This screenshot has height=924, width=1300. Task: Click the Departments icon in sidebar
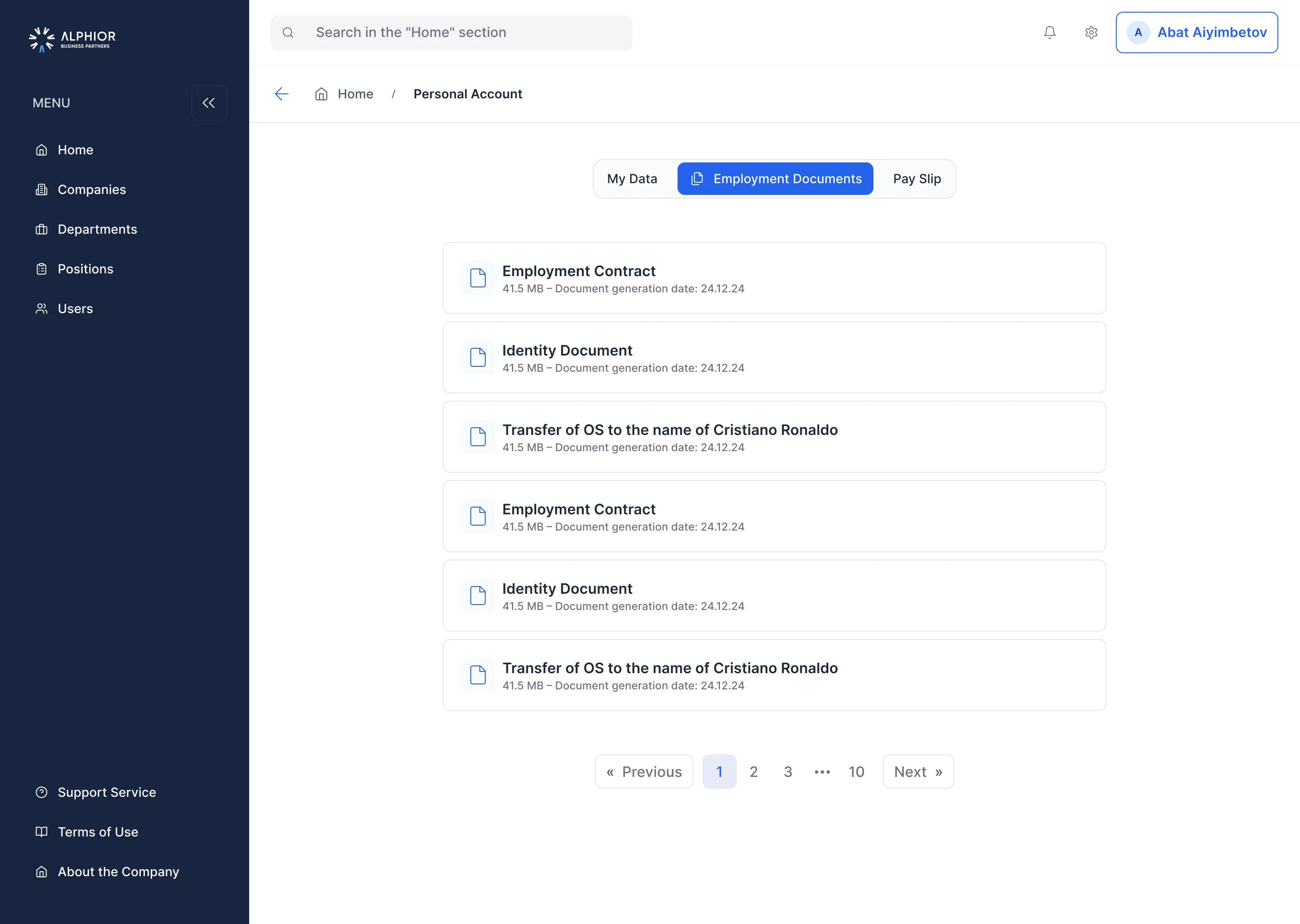pos(42,229)
